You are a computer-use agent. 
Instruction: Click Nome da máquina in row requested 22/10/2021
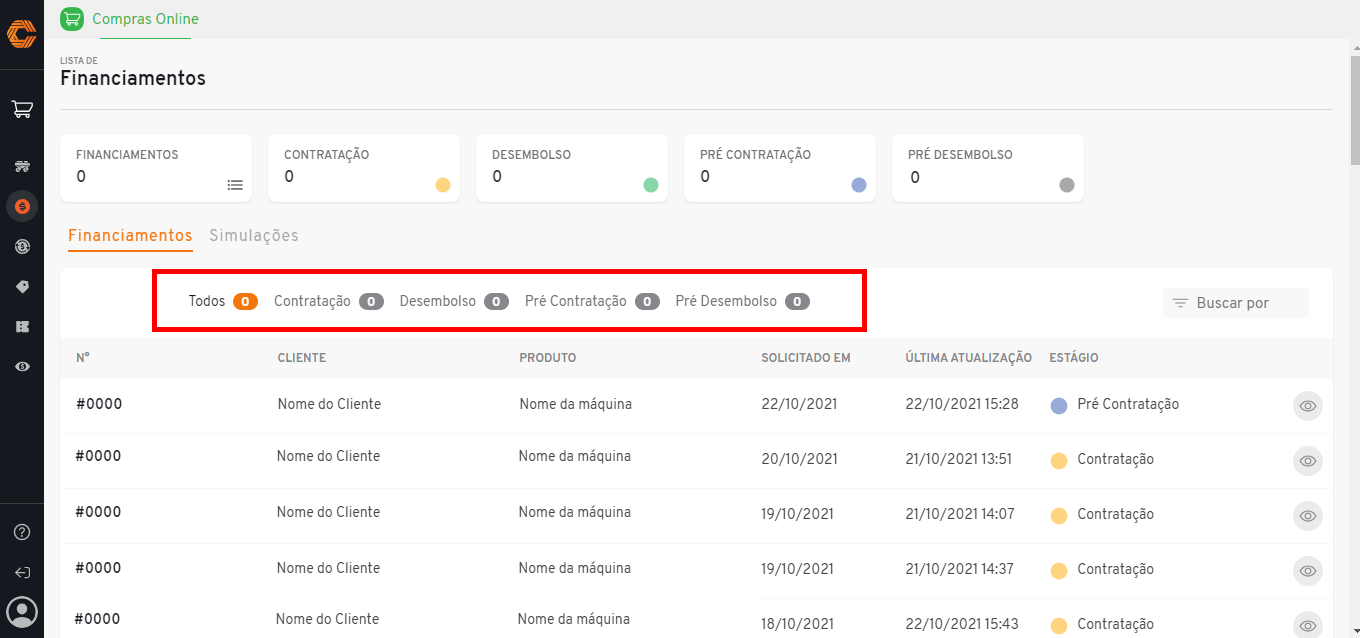575,404
